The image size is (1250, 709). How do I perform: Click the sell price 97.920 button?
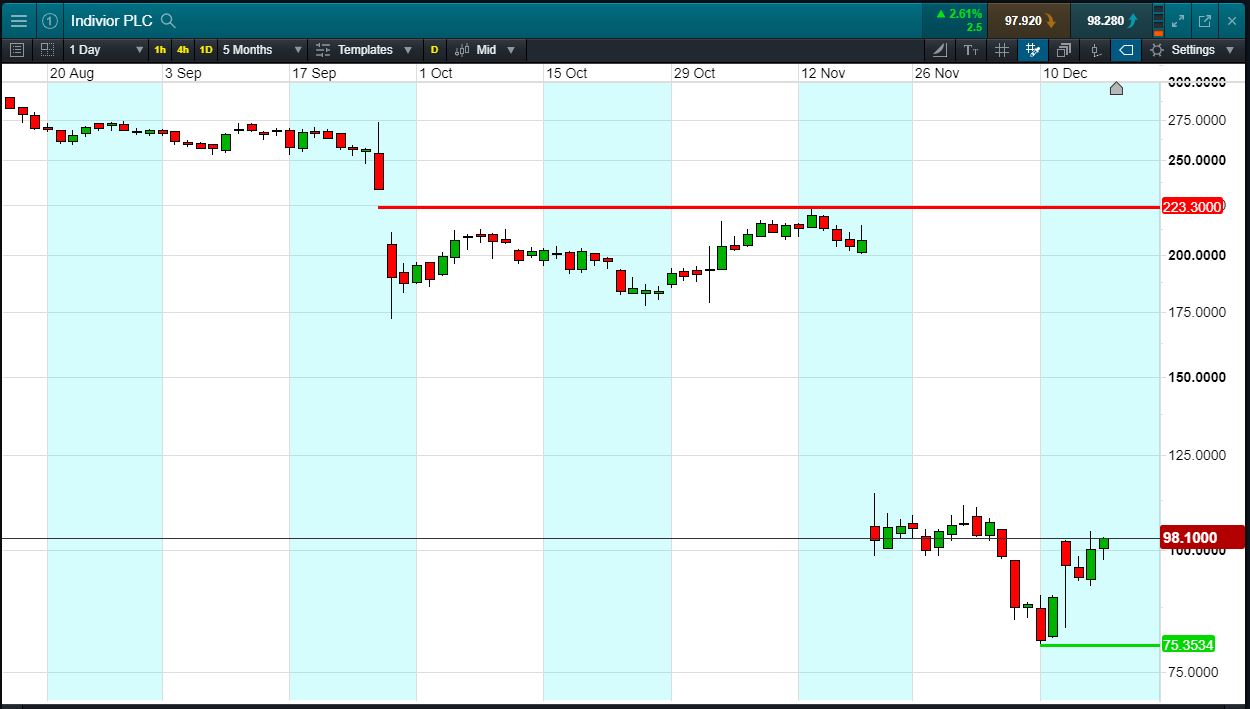coord(1028,20)
